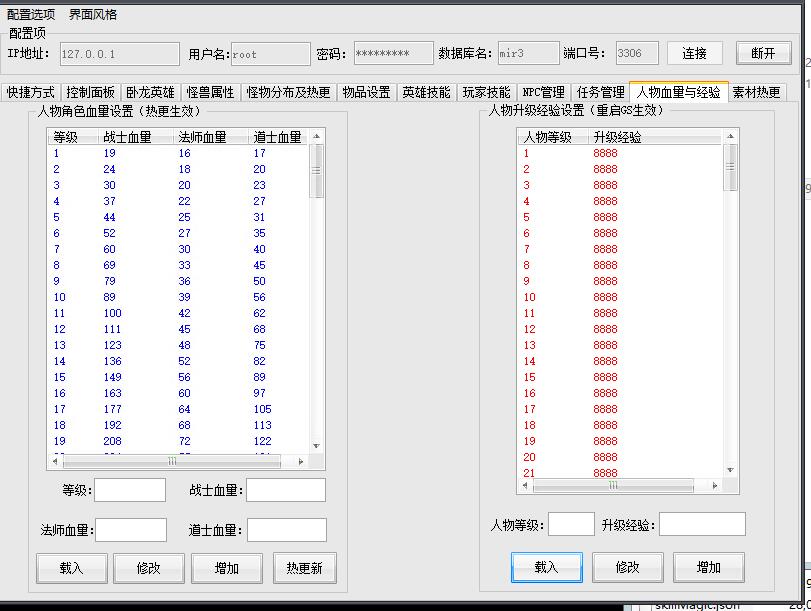Click up arrow of experience list scrollbar
Image resolution: width=811 pixels, height=611 pixels.
click(x=730, y=137)
